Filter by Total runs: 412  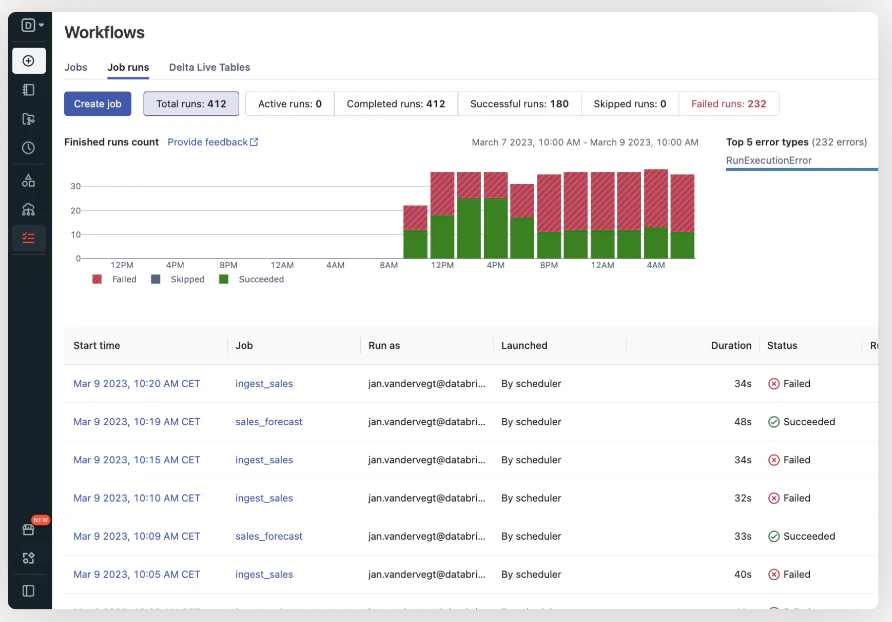(x=191, y=104)
